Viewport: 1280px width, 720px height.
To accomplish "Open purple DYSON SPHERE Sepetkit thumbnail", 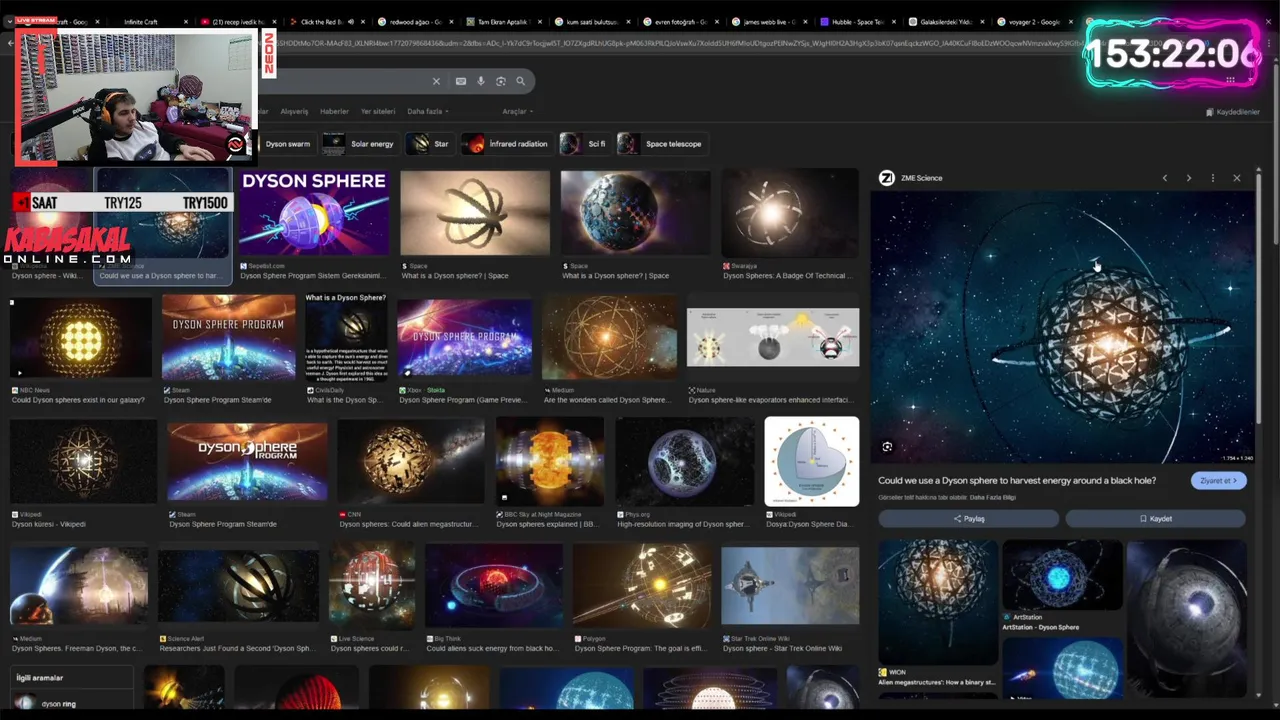I will 314,214.
